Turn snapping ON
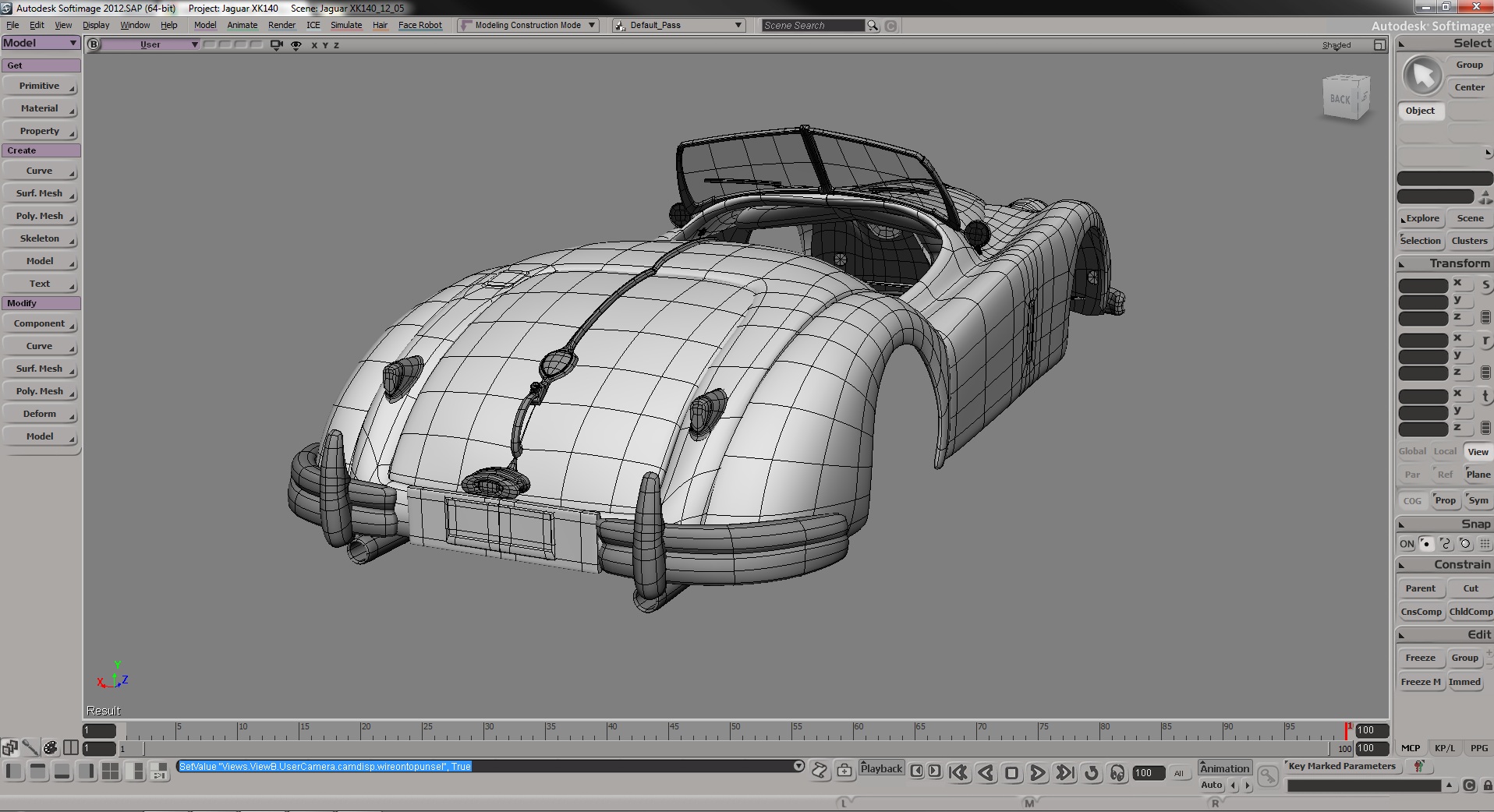This screenshot has width=1494, height=812. pyautogui.click(x=1406, y=544)
